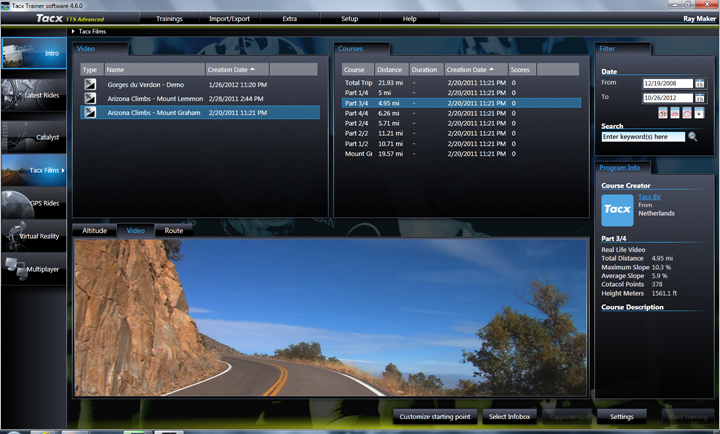
Task: Switch to the Route tab
Action: pyautogui.click(x=174, y=231)
